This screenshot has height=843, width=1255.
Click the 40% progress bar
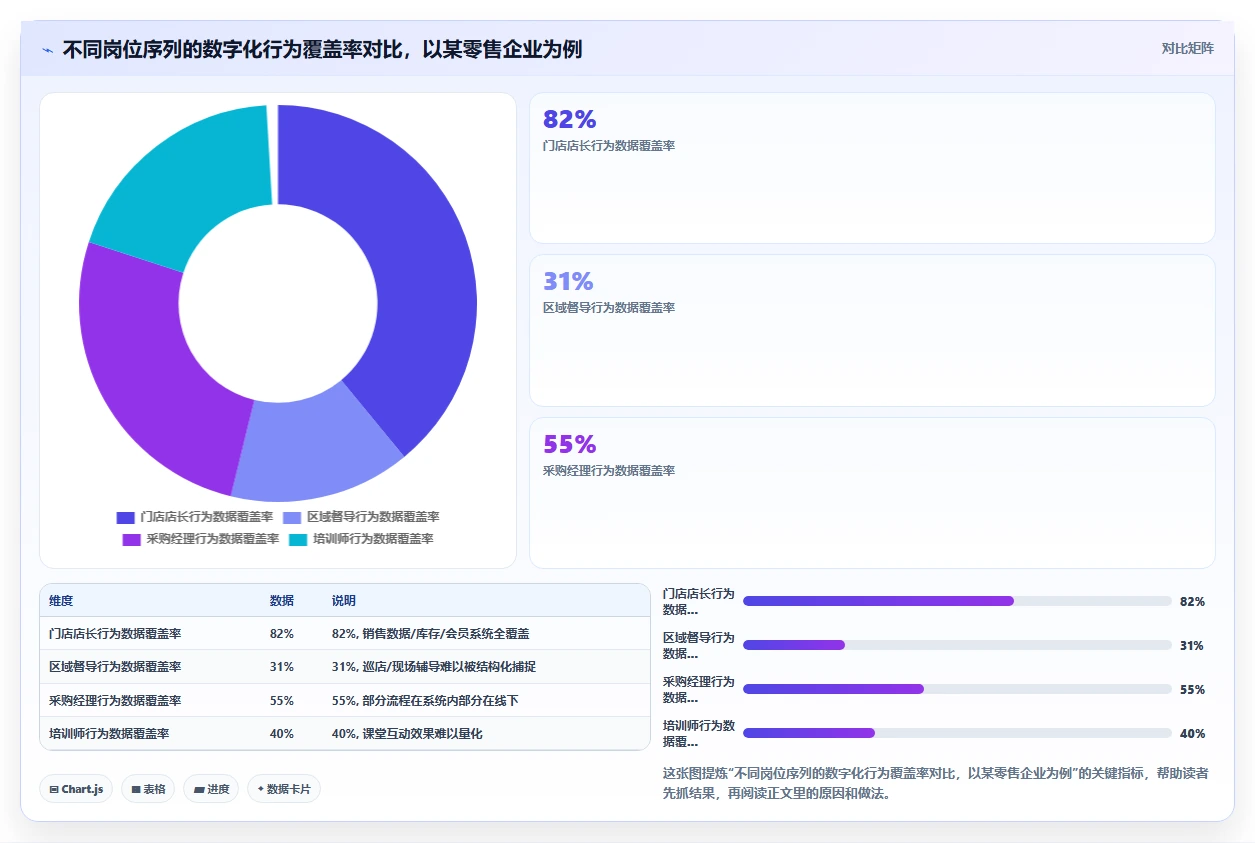(x=957, y=733)
